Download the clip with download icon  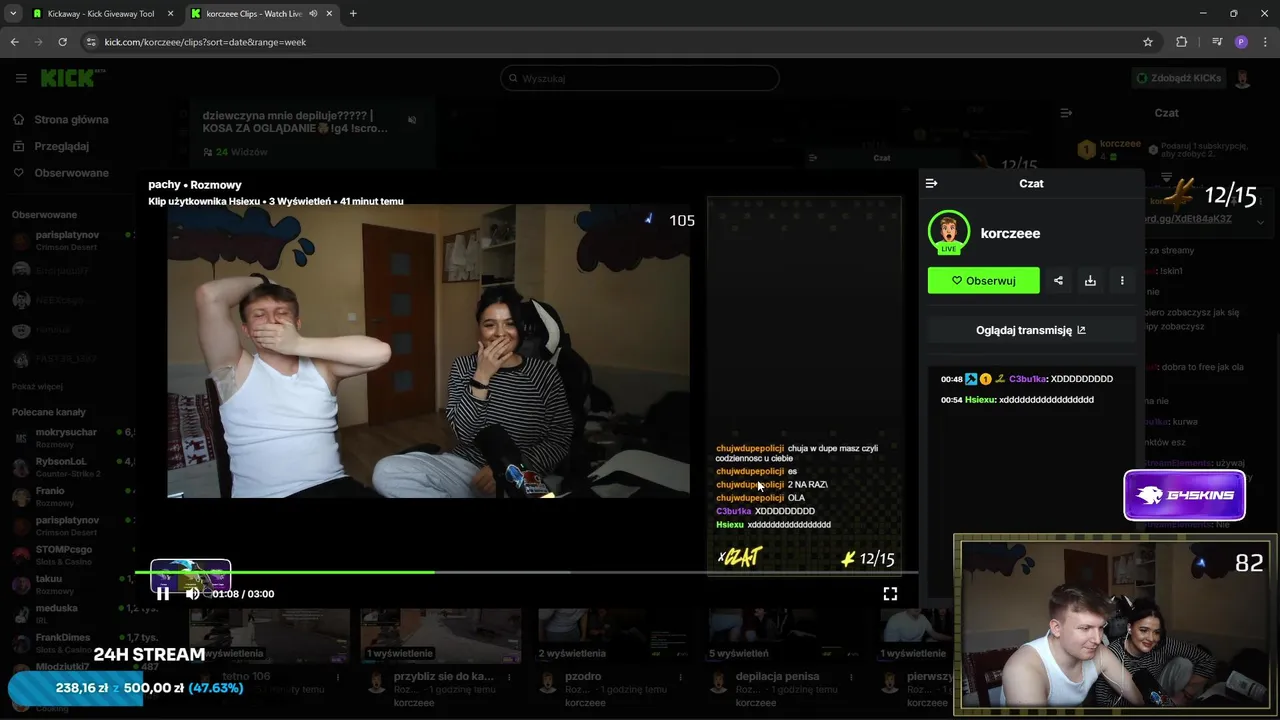tap(1090, 281)
